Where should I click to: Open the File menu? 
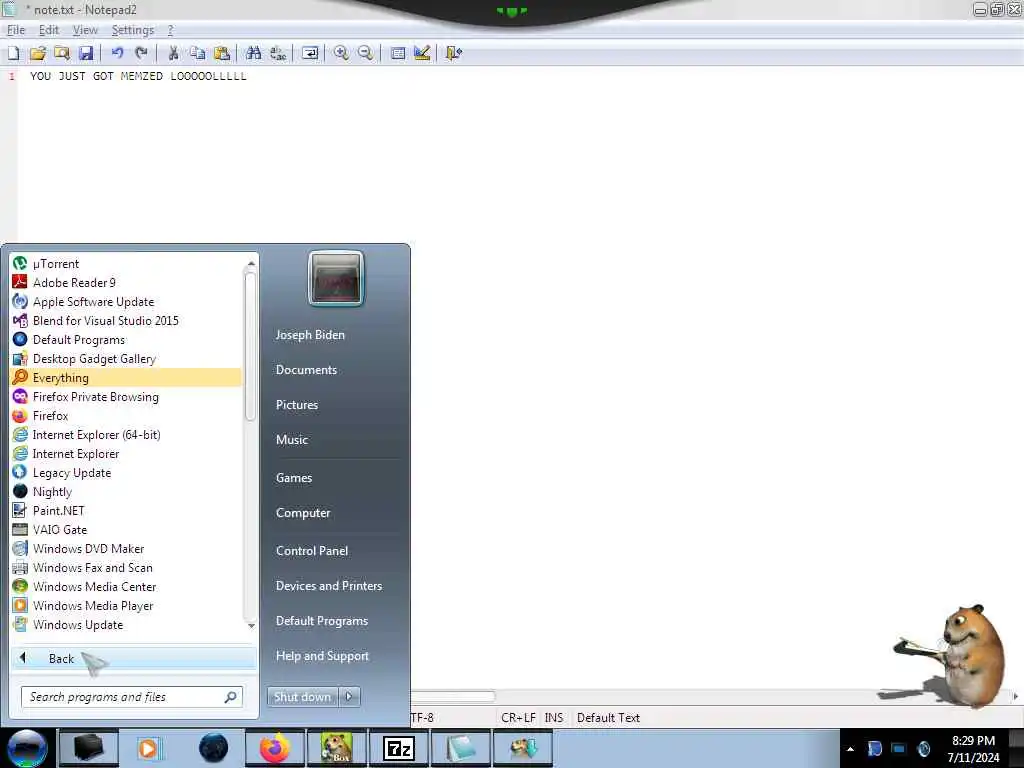click(x=16, y=30)
